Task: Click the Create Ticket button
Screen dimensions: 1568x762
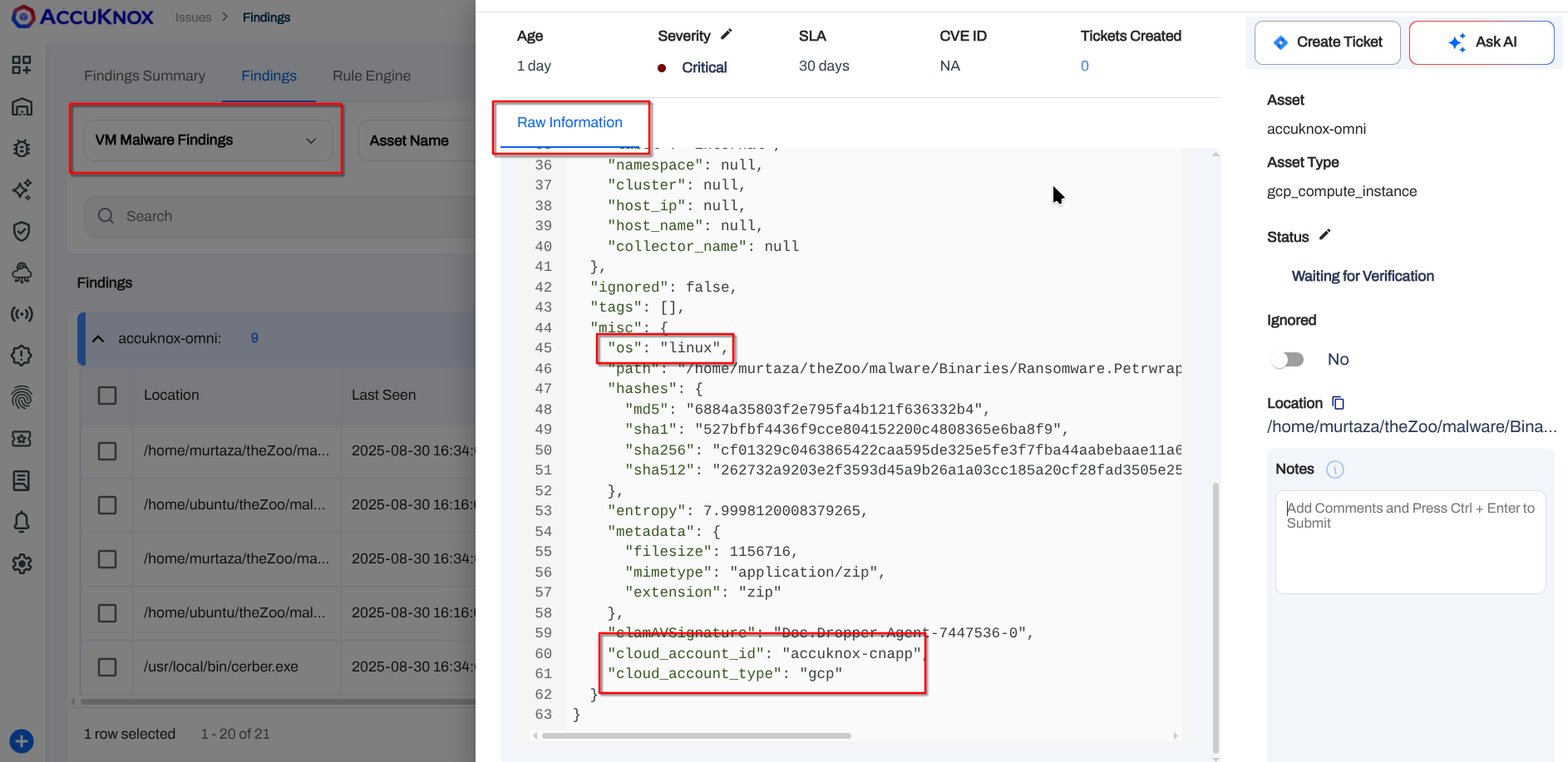Action: tap(1327, 42)
